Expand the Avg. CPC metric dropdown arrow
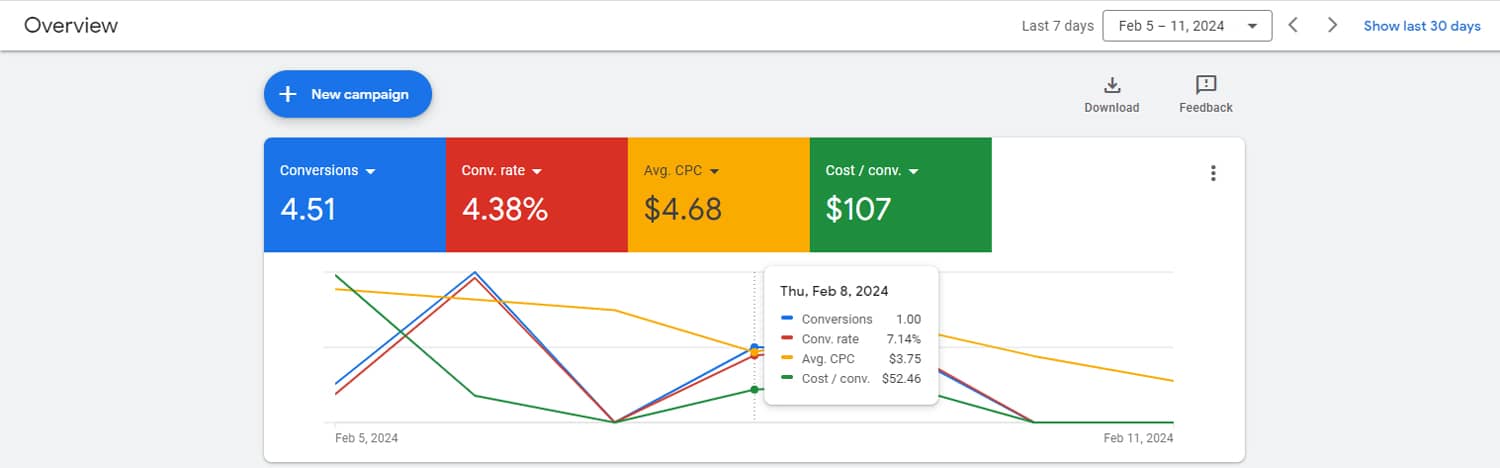Image resolution: width=1500 pixels, height=468 pixels. (714, 171)
